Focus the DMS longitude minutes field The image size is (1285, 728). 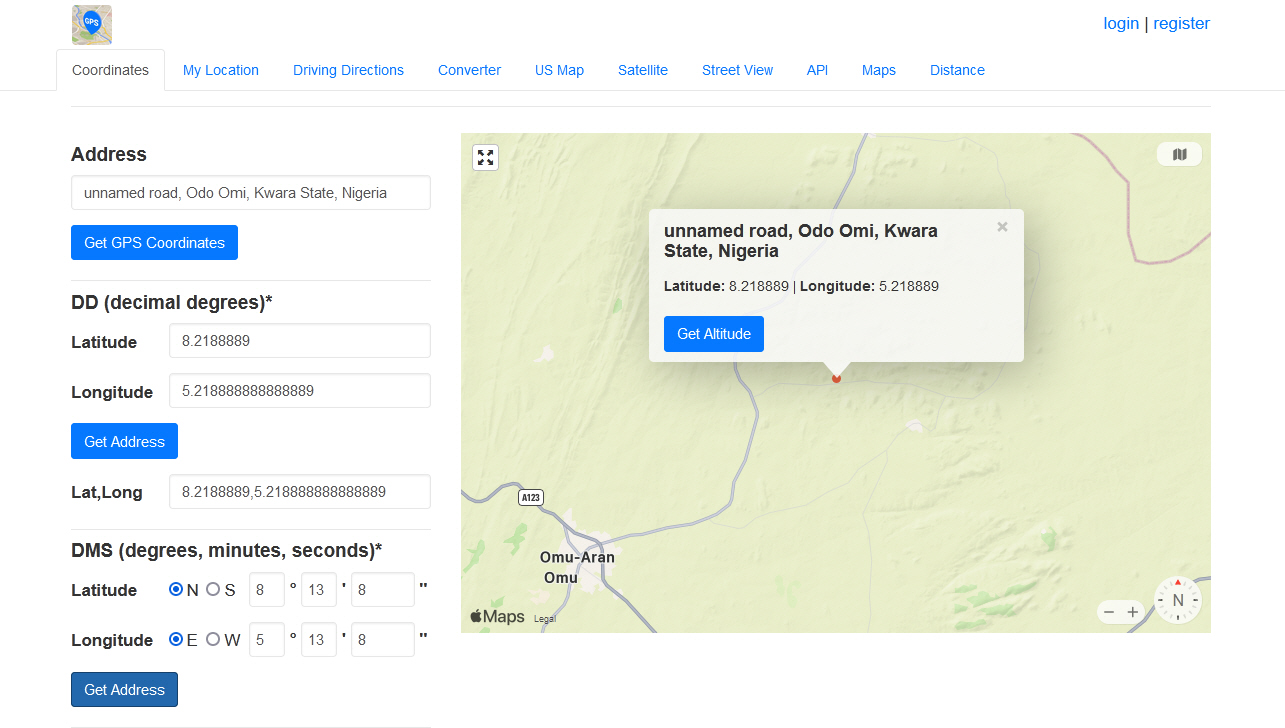tap(319, 640)
